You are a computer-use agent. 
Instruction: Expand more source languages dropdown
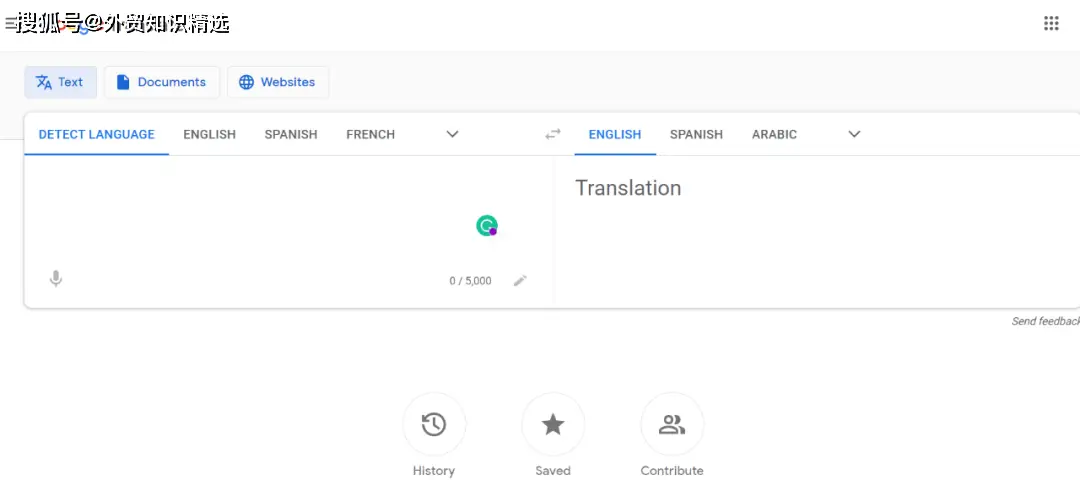click(453, 134)
